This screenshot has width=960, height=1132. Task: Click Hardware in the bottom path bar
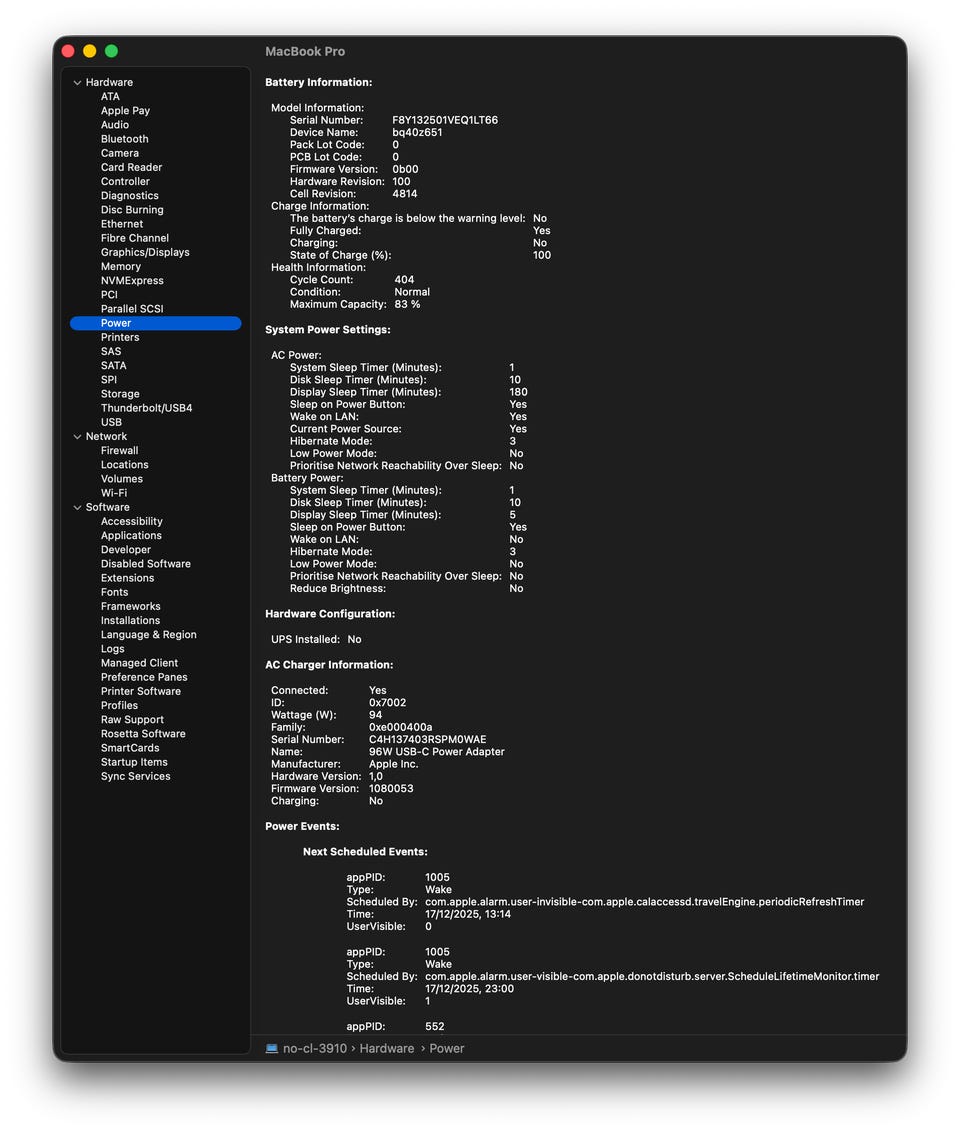click(387, 1048)
